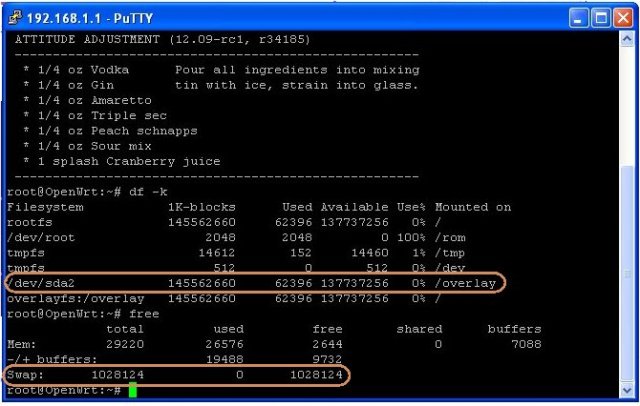Close the PuTTY session window
Image resolution: width=640 pixels, height=406 pixels.
pyautogui.click(x=626, y=15)
